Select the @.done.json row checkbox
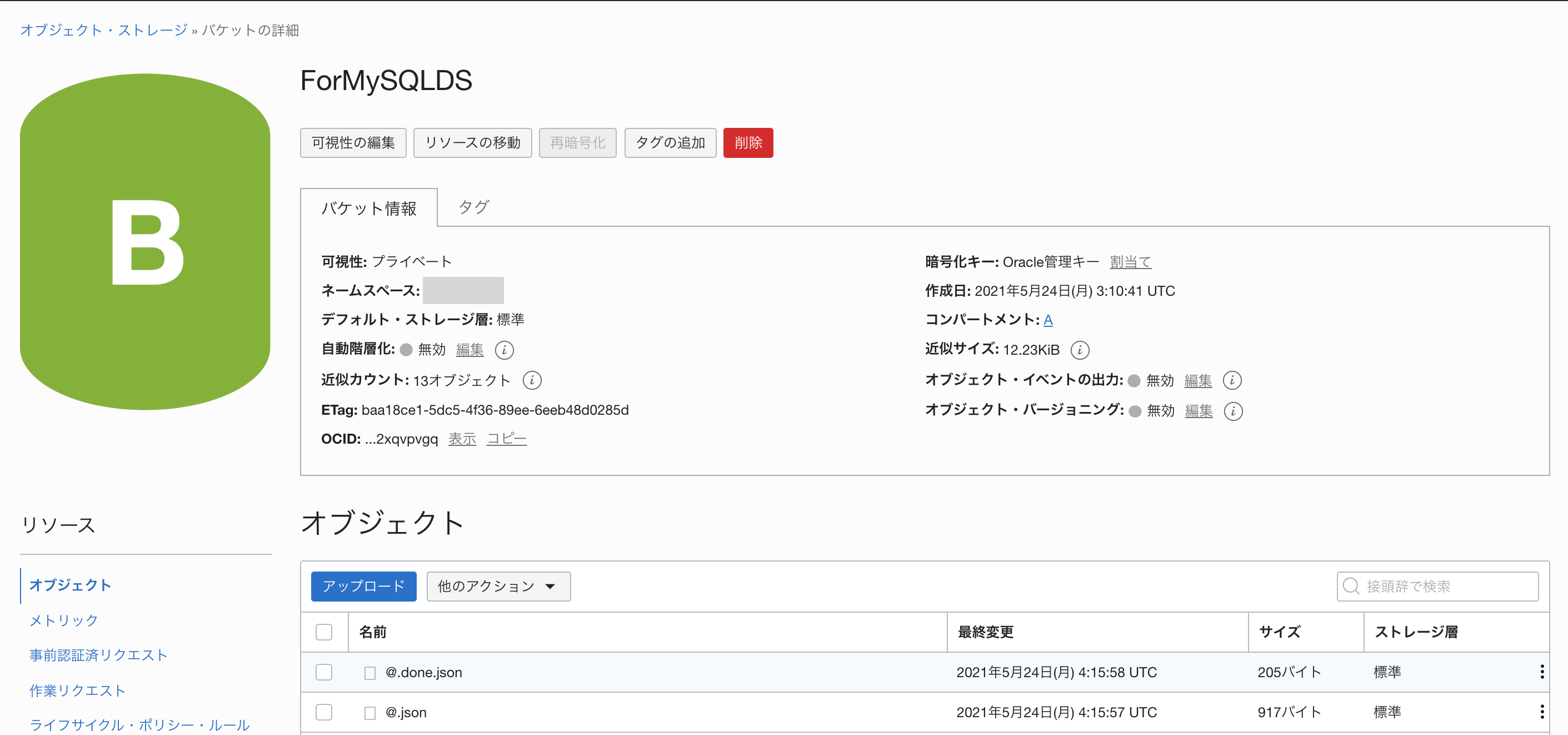The width and height of the screenshot is (1568, 735). [324, 672]
